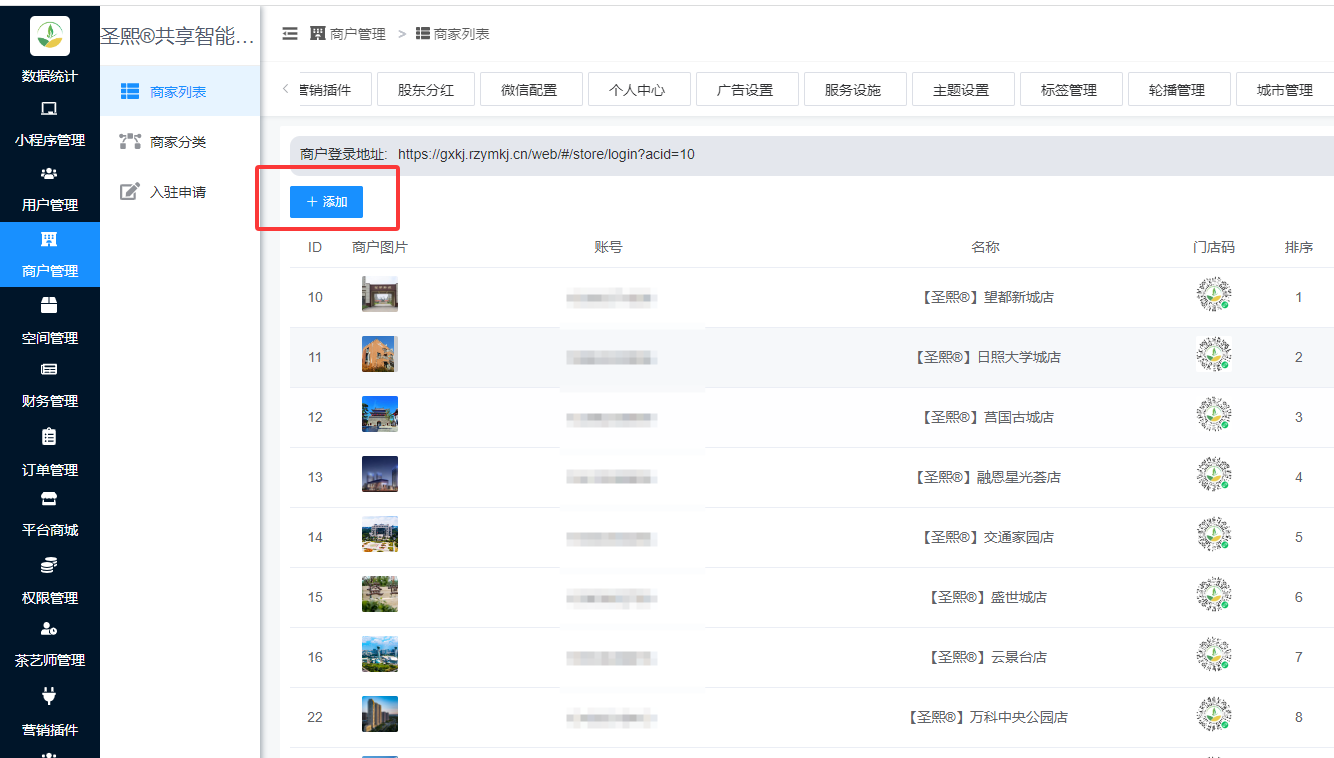Click the app logo at top left
The width and height of the screenshot is (1334, 758).
(50, 36)
